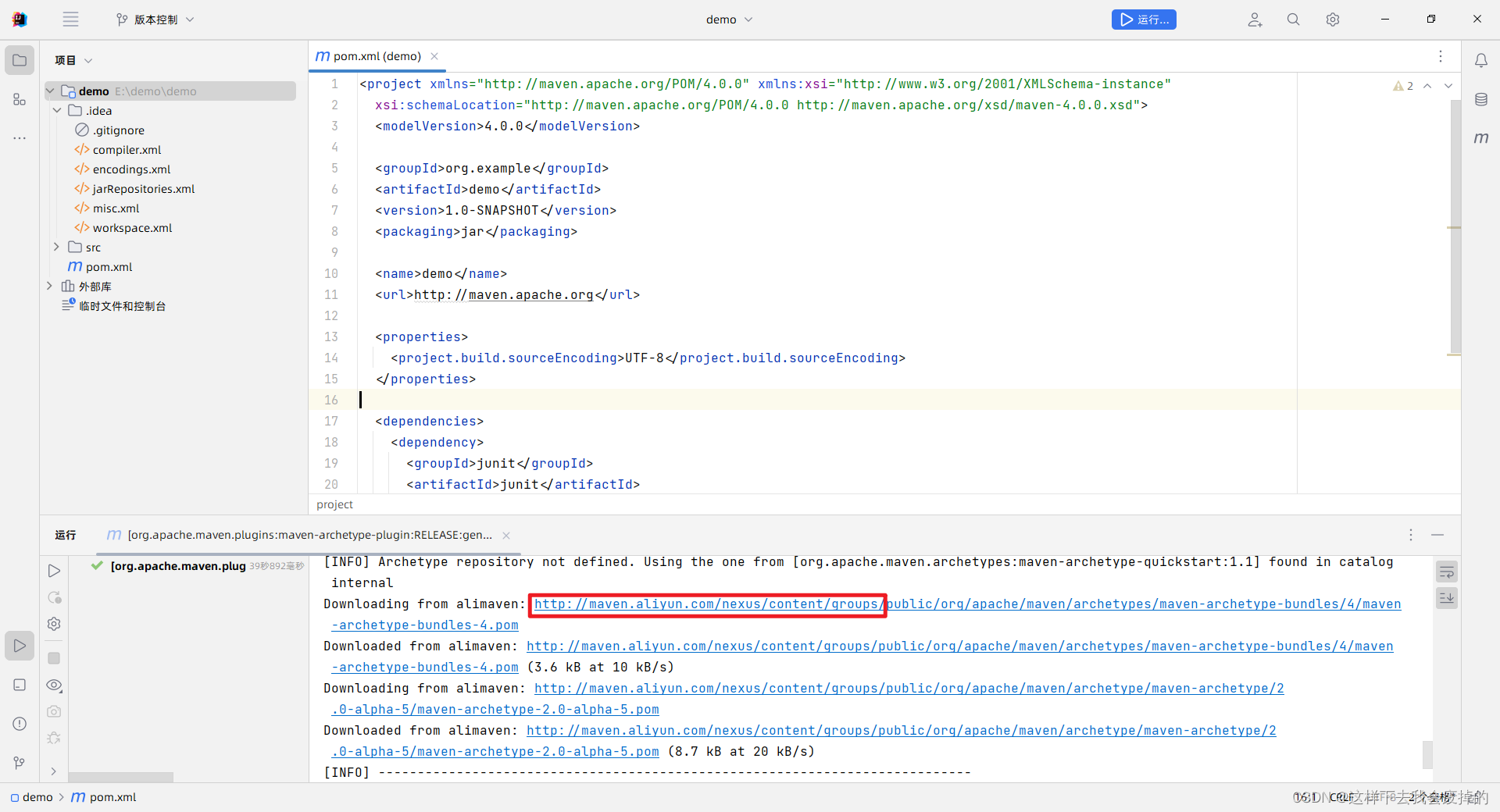Toggle scroll to end of console
Image resolution: width=1500 pixels, height=812 pixels.
click(1447, 598)
